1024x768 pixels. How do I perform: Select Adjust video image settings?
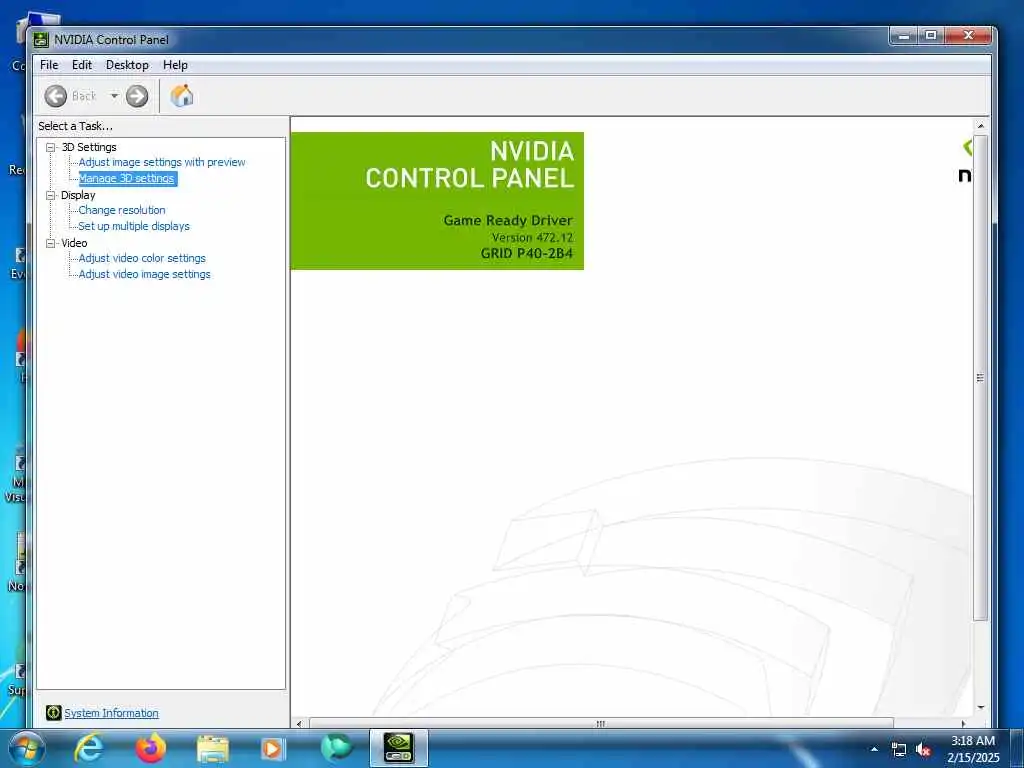(x=144, y=274)
